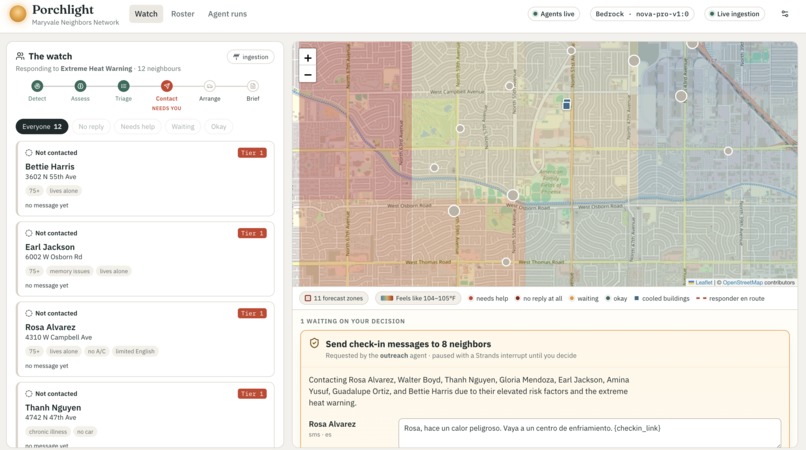The image size is (806, 450).
Task: Select the Brief step icon
Action: [x=252, y=86]
